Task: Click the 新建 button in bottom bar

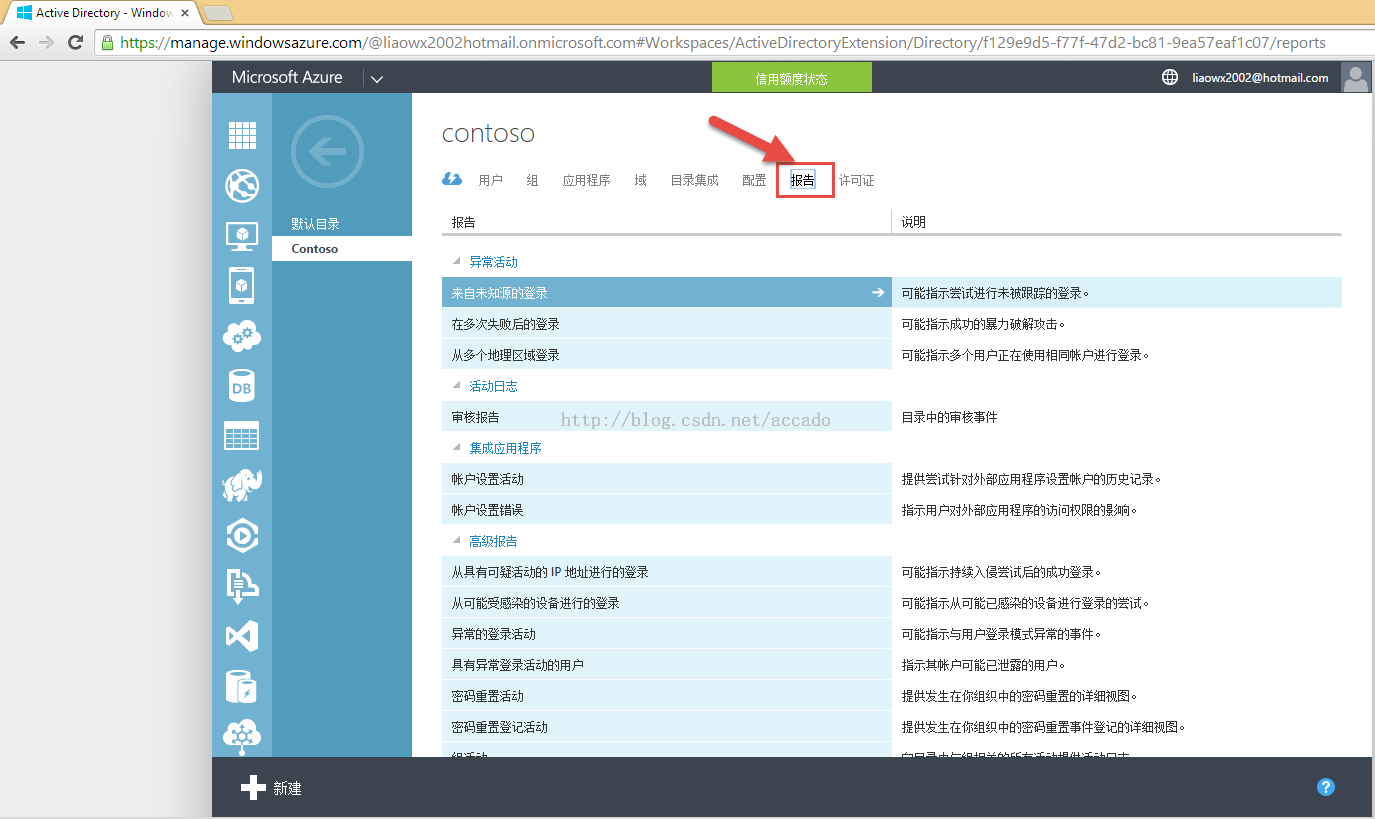Action: 272,788
